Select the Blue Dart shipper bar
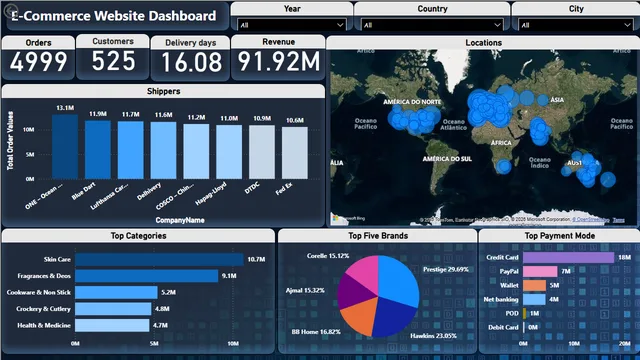Screen dimensions: 640x360 pyautogui.click(x=98, y=149)
